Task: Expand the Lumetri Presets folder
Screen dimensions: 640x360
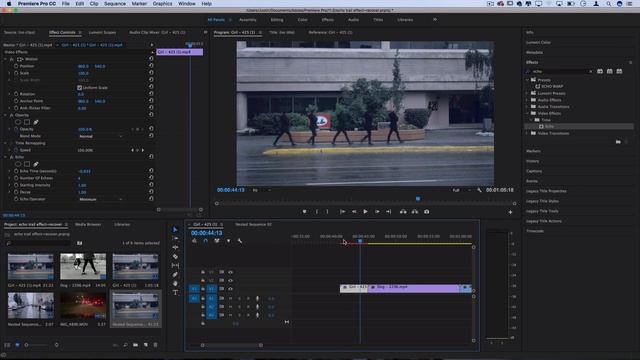Action: point(528,93)
